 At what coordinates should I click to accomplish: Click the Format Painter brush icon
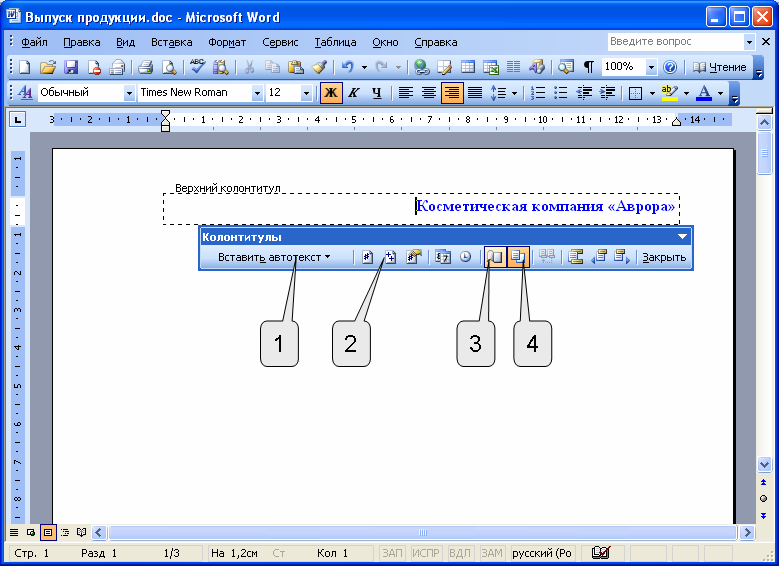(319, 67)
